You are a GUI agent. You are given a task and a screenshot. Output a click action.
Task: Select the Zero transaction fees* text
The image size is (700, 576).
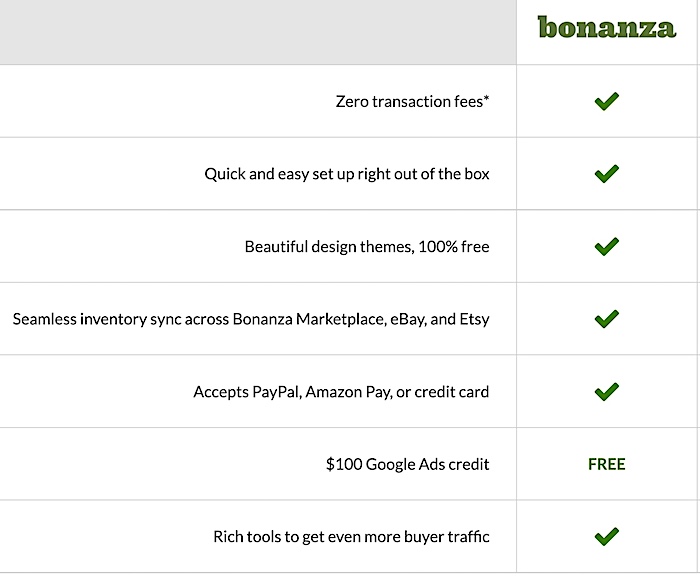412,101
